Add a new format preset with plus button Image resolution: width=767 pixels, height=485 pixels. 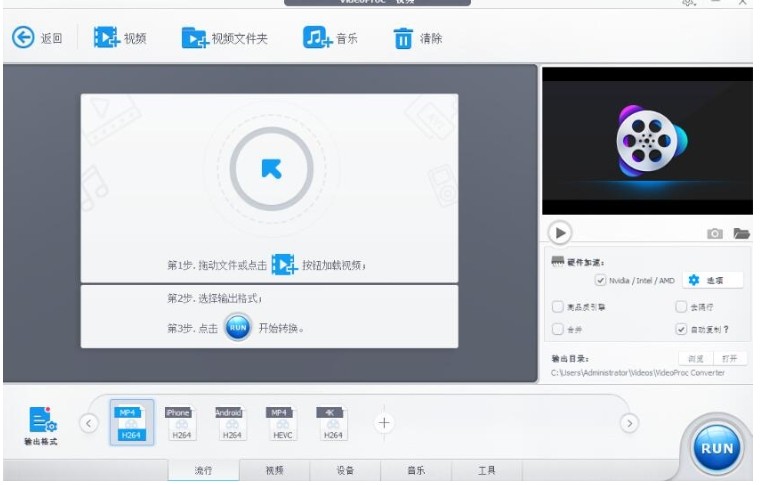coord(383,423)
